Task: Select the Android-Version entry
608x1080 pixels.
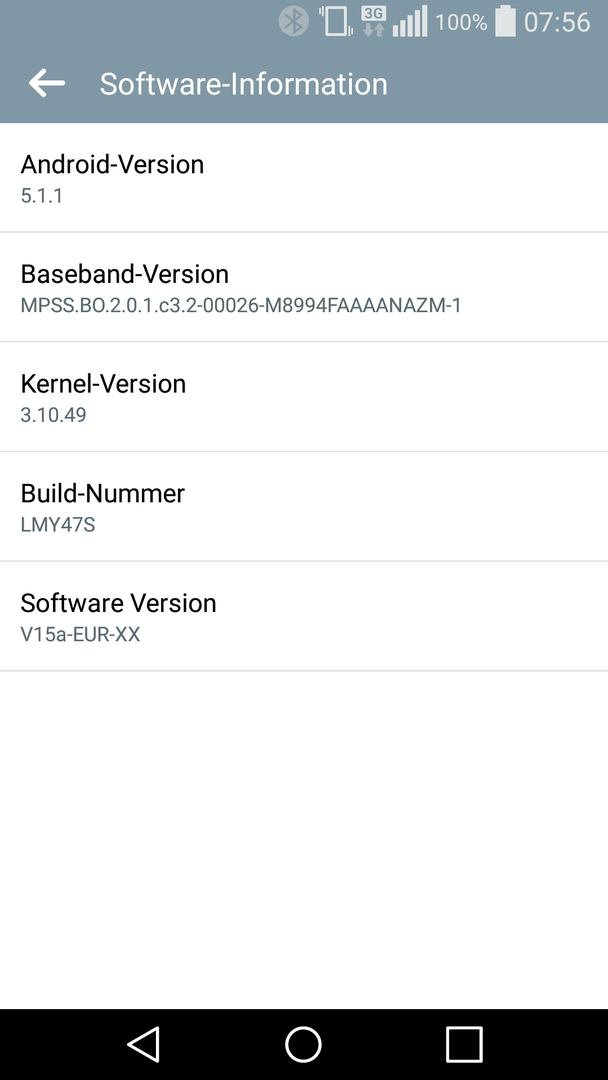Action: click(304, 178)
